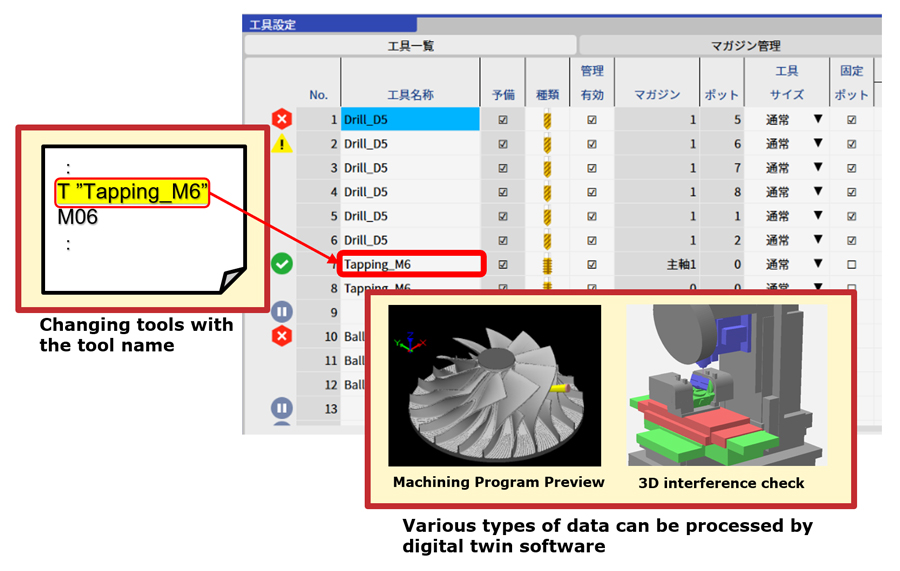
Task: Enable the 固定ポット checkbox for Tapping_M6 row 7
Action: click(851, 264)
